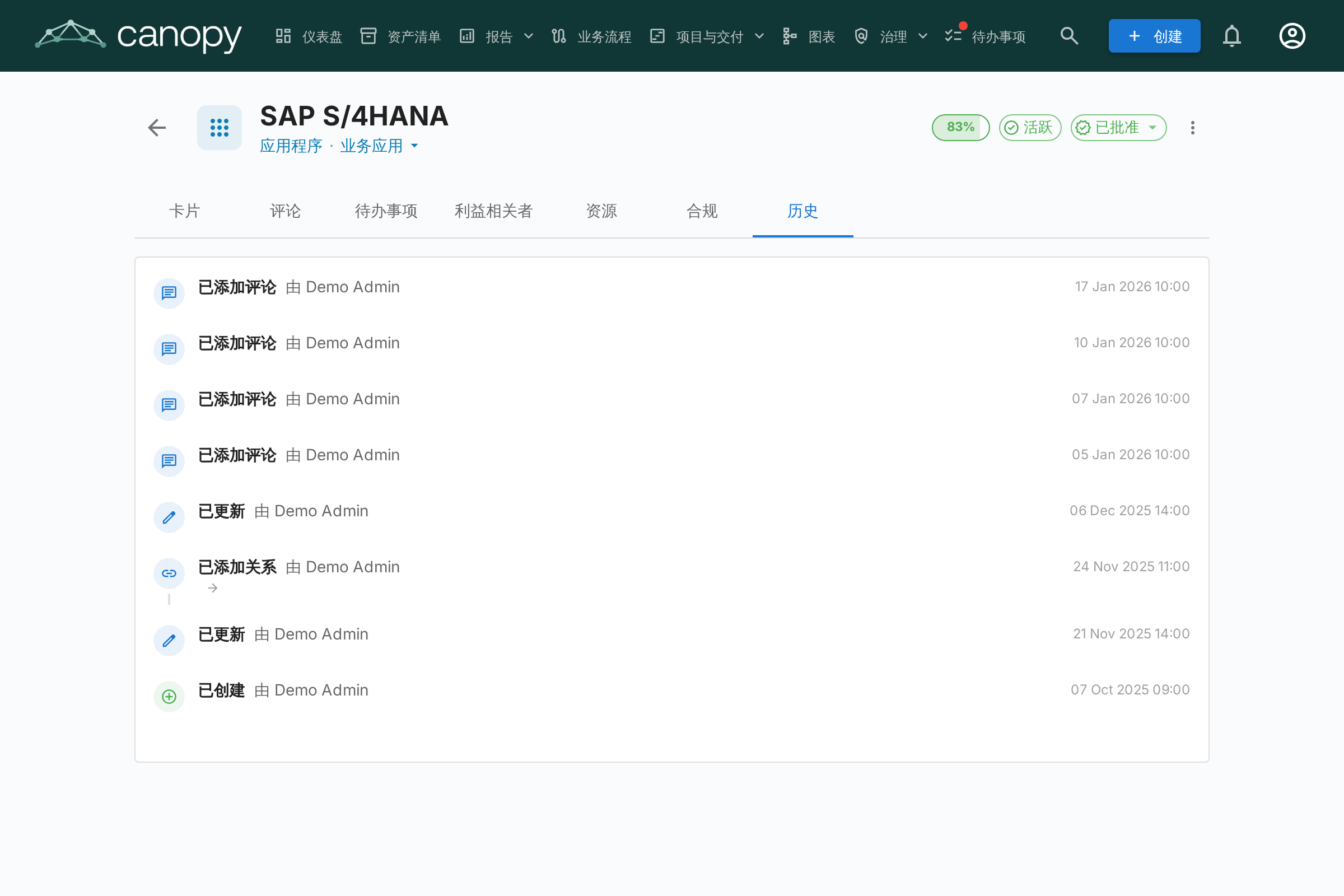The image size is (1344, 896).
Task: Select the 历史 tab
Action: point(803,211)
